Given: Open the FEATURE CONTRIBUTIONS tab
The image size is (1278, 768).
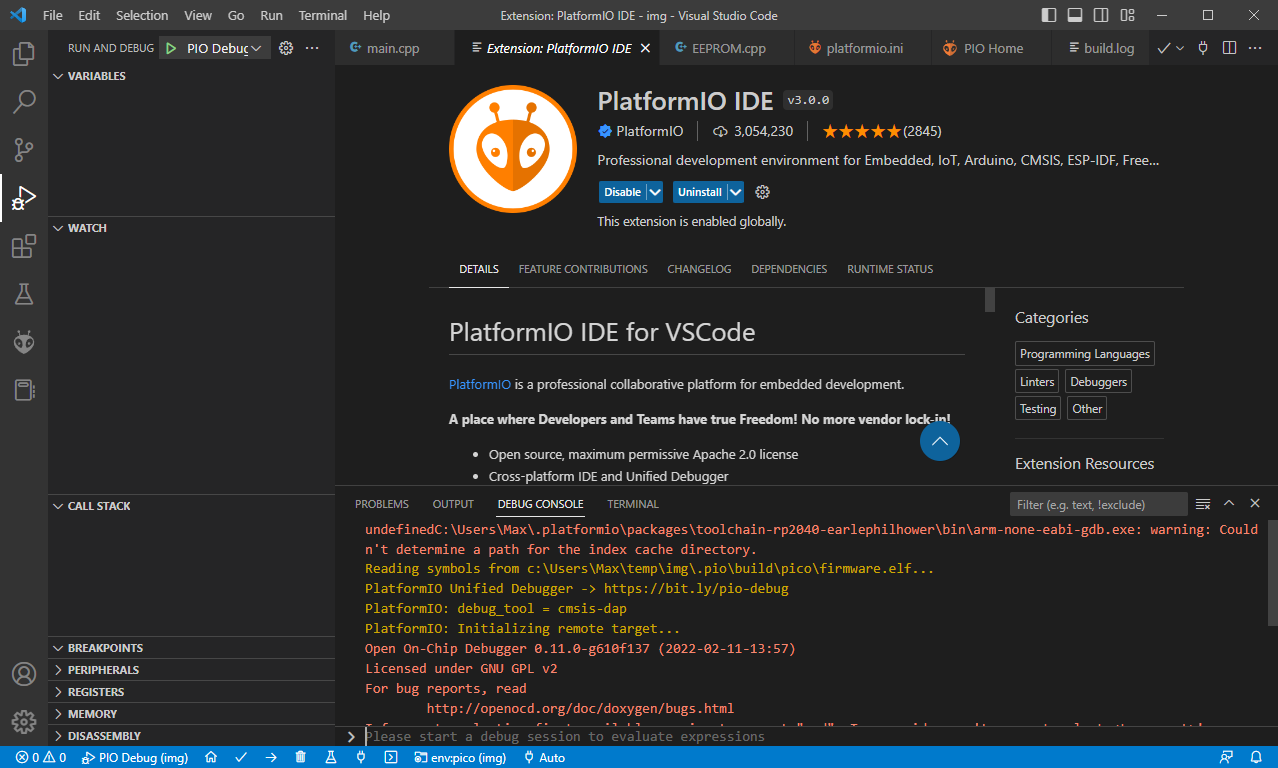Looking at the screenshot, I should pos(583,269).
